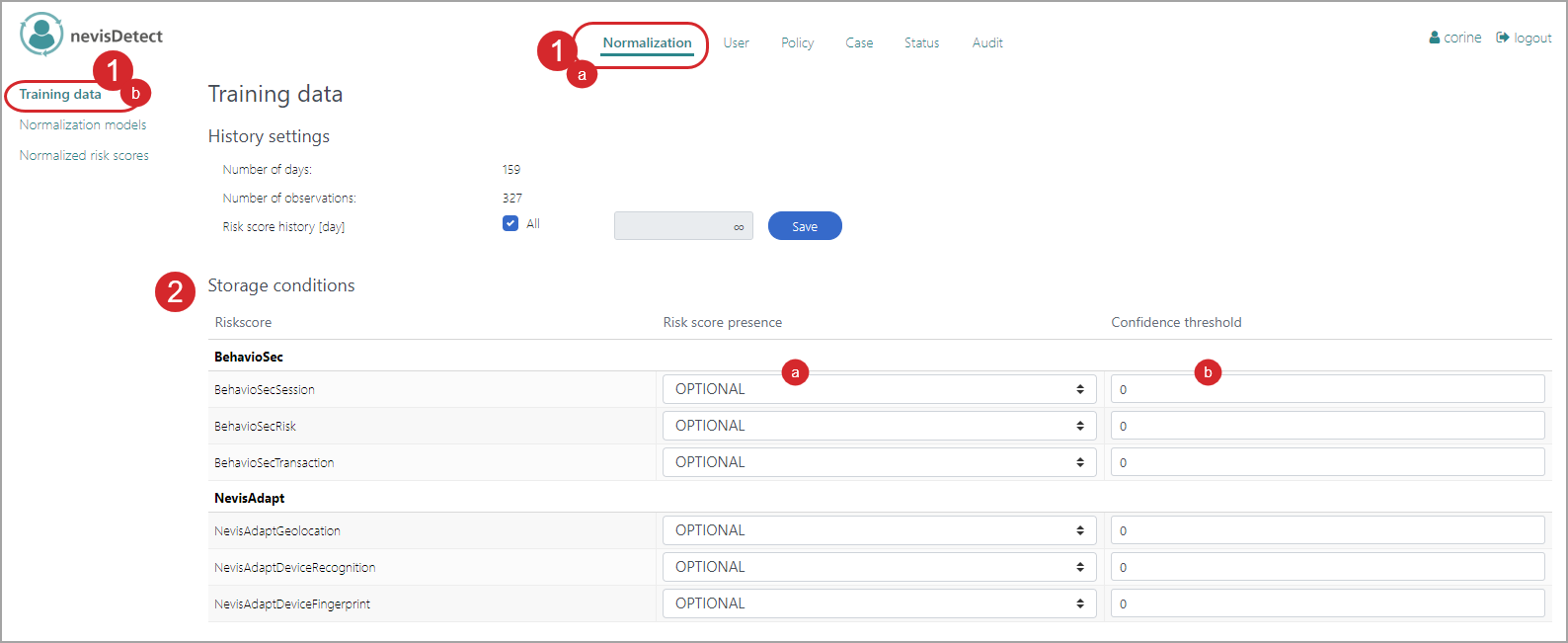Screen dimensions: 1568x643
Task: Click the risk score history days field
Action: click(x=682, y=226)
